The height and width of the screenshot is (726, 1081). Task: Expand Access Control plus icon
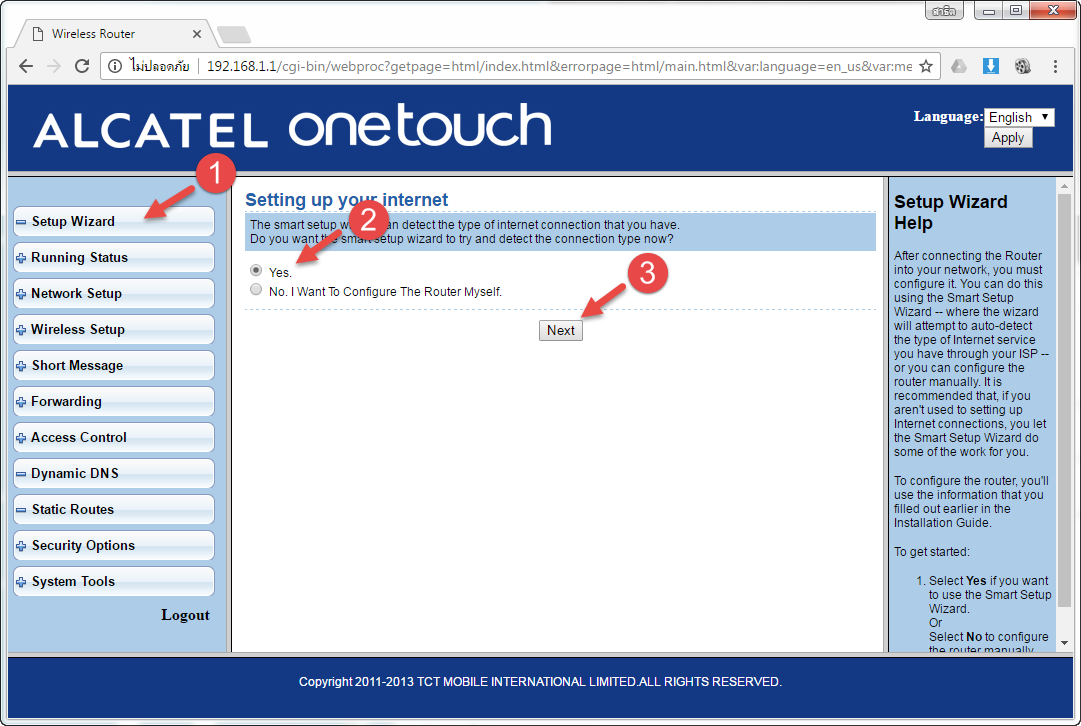(21, 438)
